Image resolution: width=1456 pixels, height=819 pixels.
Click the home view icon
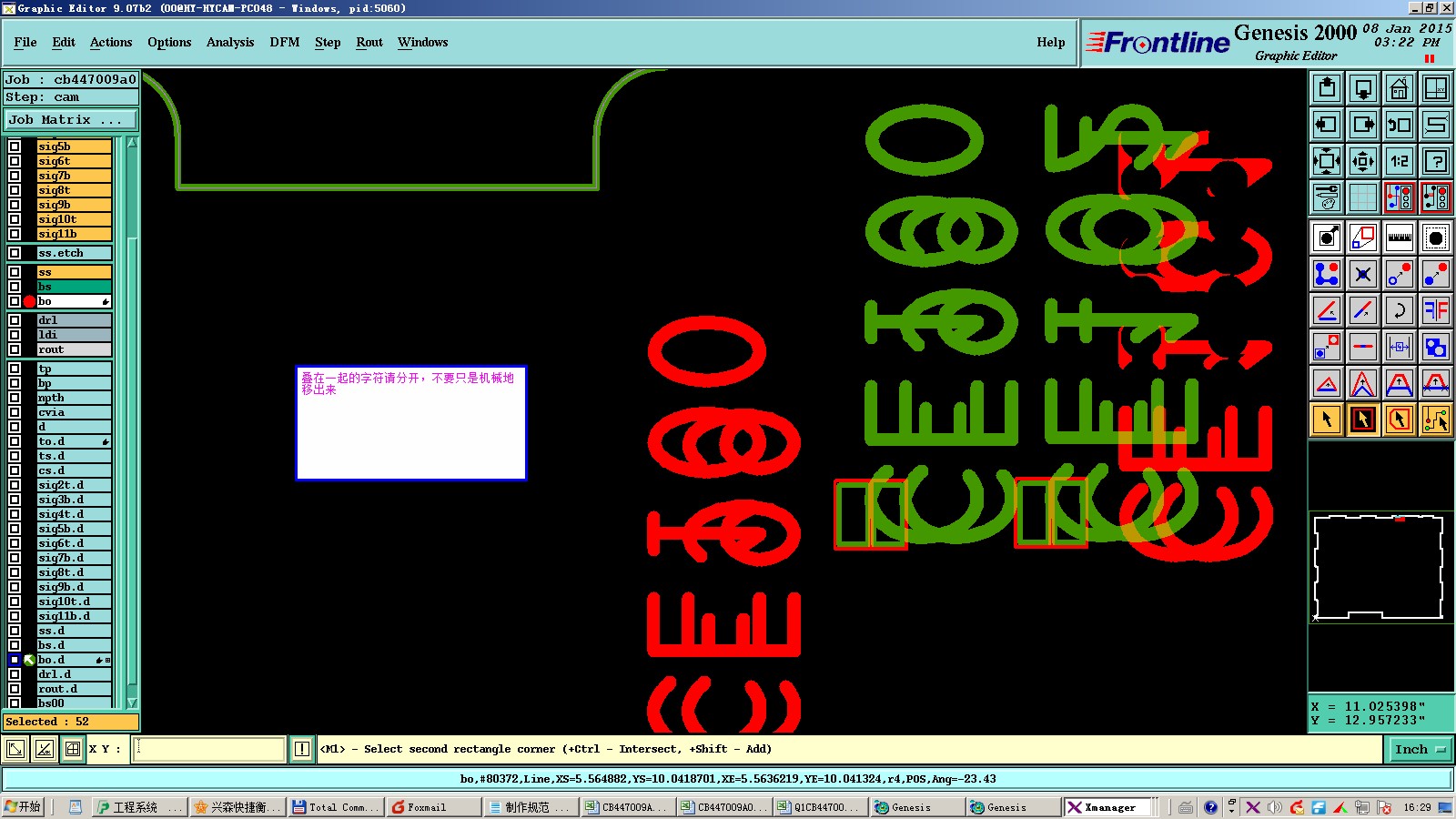click(x=1400, y=88)
